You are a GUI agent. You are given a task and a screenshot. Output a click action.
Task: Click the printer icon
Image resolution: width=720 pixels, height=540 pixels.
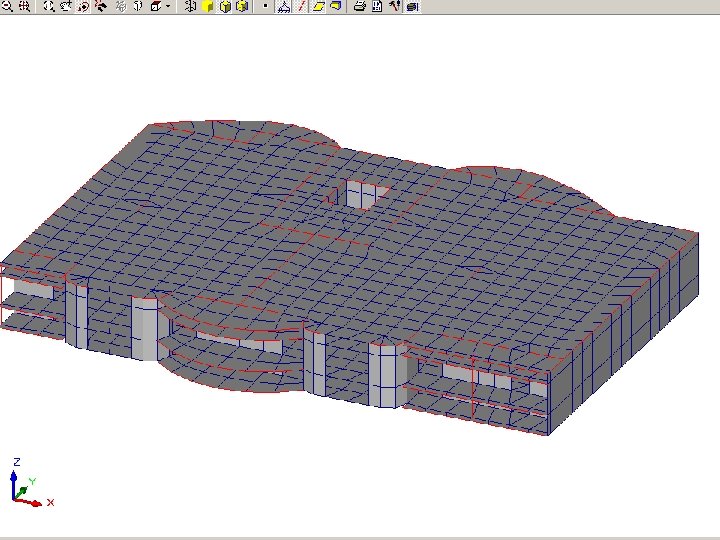click(x=360, y=6)
